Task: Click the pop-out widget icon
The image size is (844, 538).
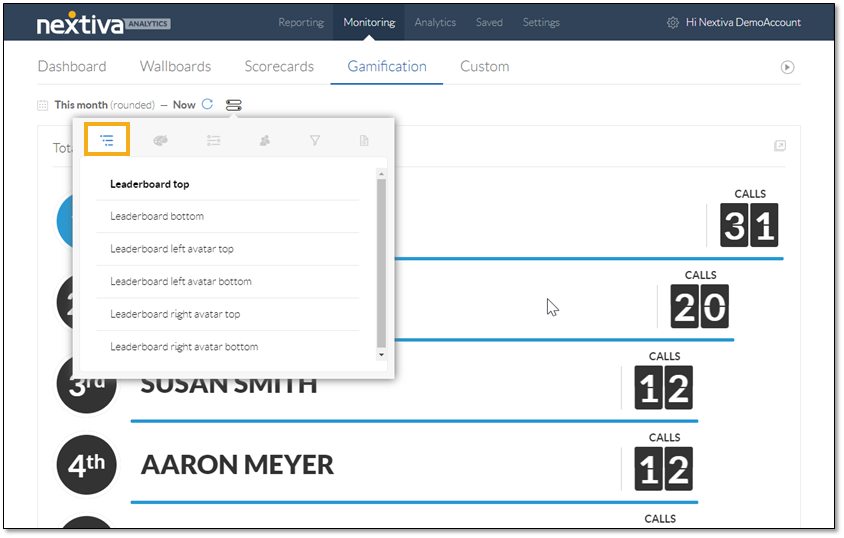Action: [x=779, y=146]
